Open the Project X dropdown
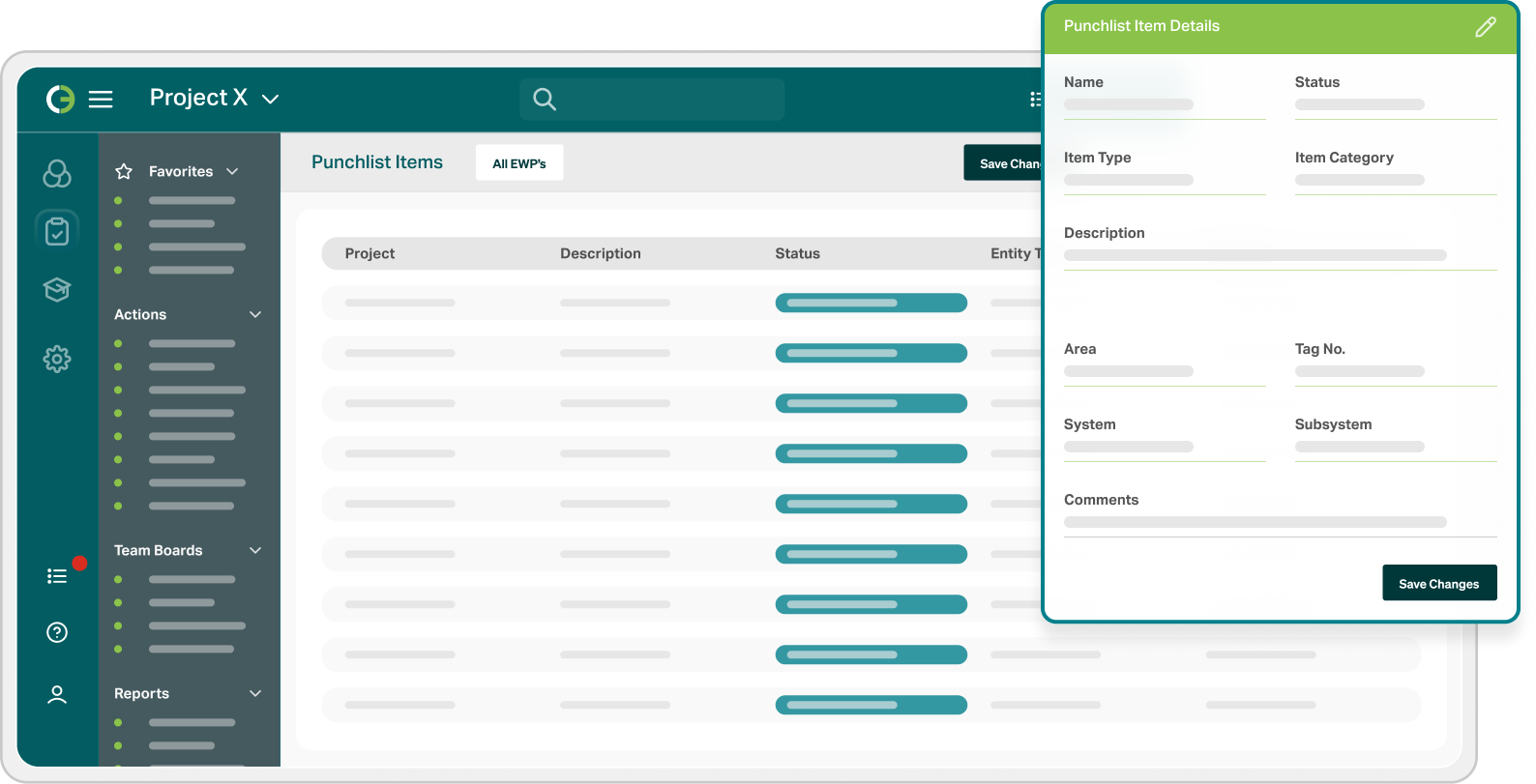Viewport: 1536px width, 784px height. click(214, 98)
